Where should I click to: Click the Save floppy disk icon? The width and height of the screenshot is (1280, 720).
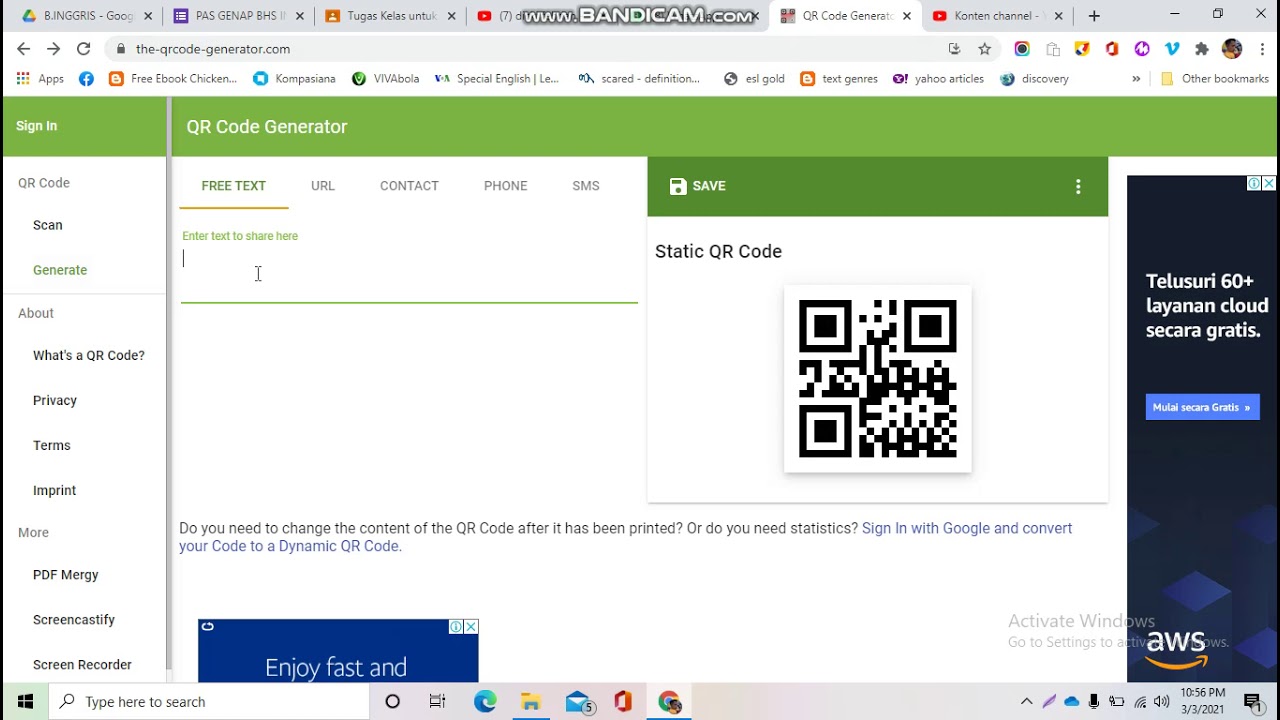[x=678, y=186]
